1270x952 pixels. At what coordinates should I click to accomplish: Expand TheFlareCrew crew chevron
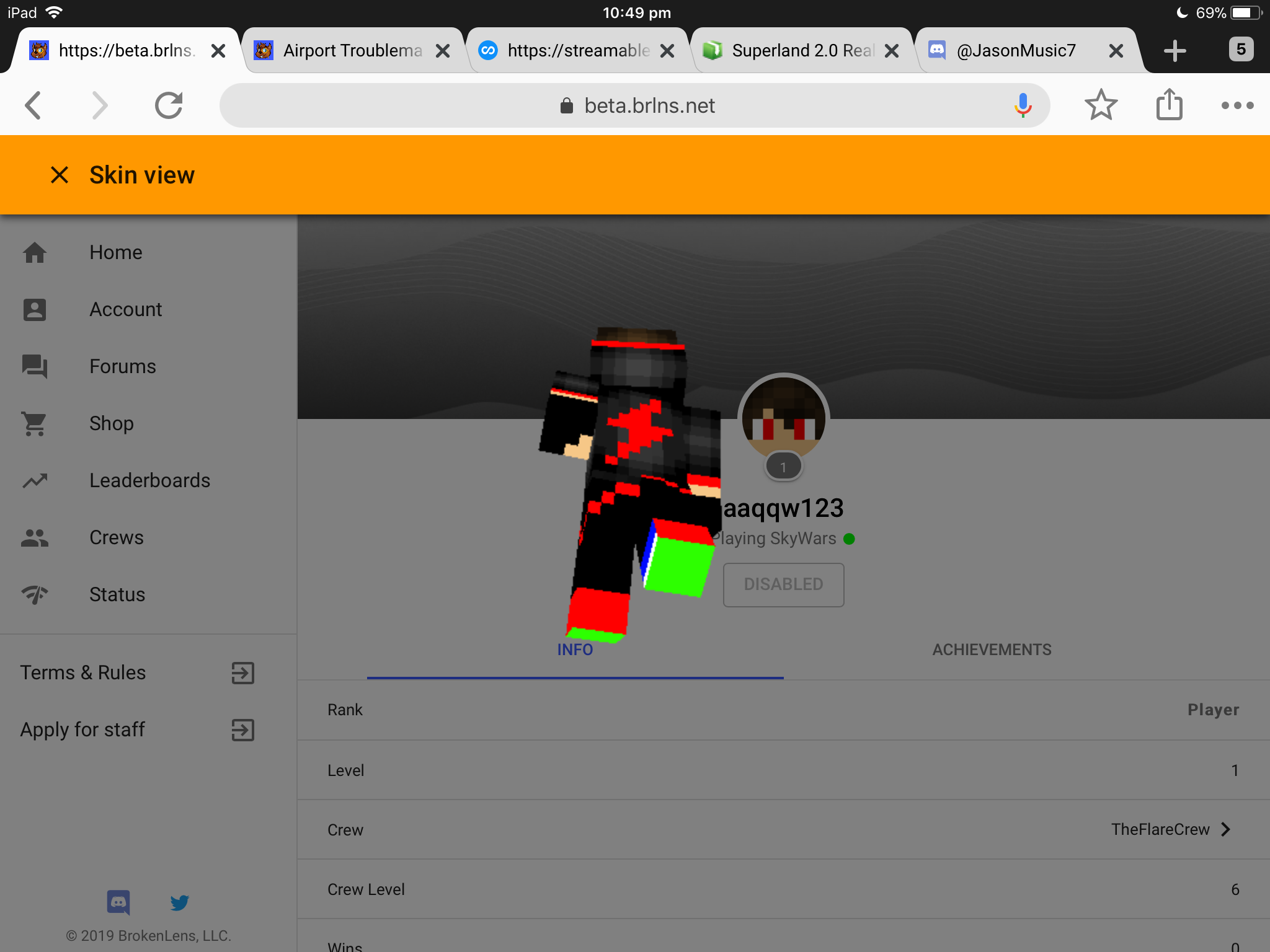[x=1226, y=829]
